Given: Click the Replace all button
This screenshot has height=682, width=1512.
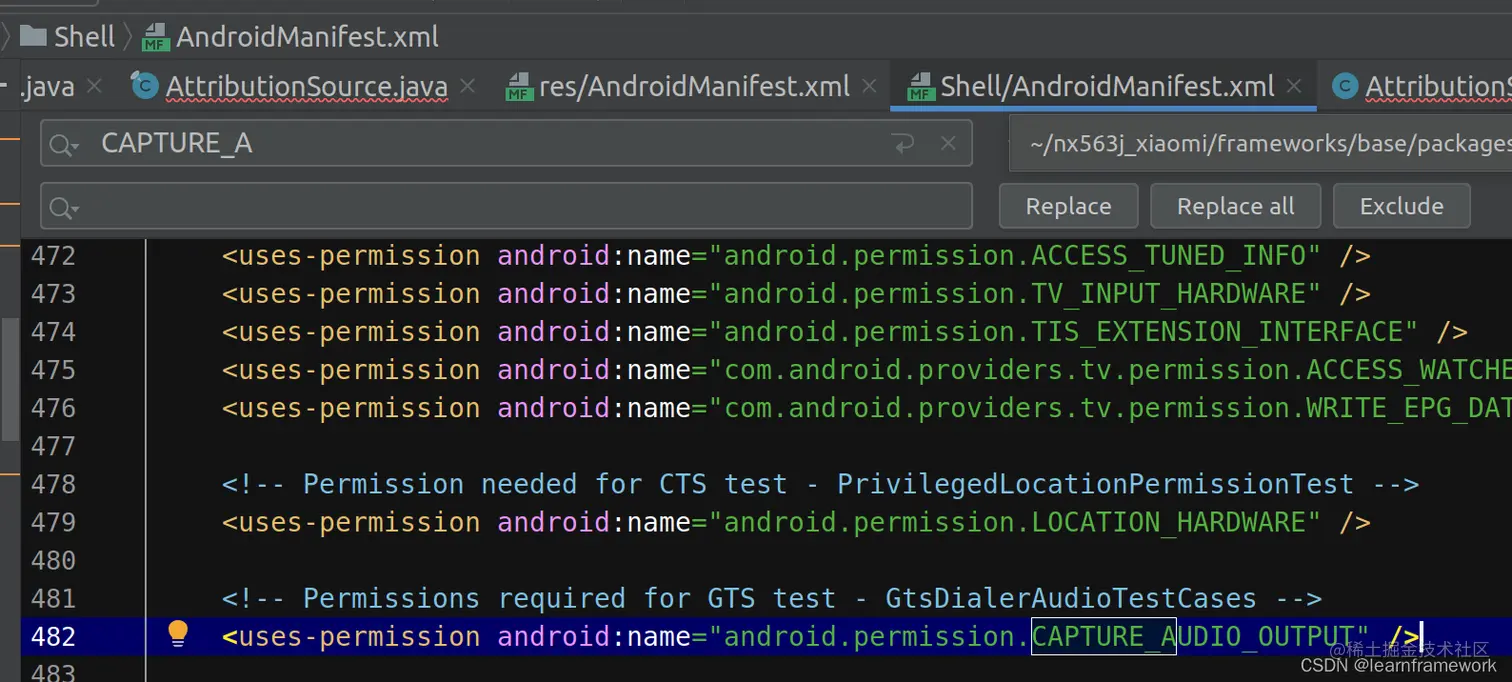Looking at the screenshot, I should click(x=1235, y=206).
